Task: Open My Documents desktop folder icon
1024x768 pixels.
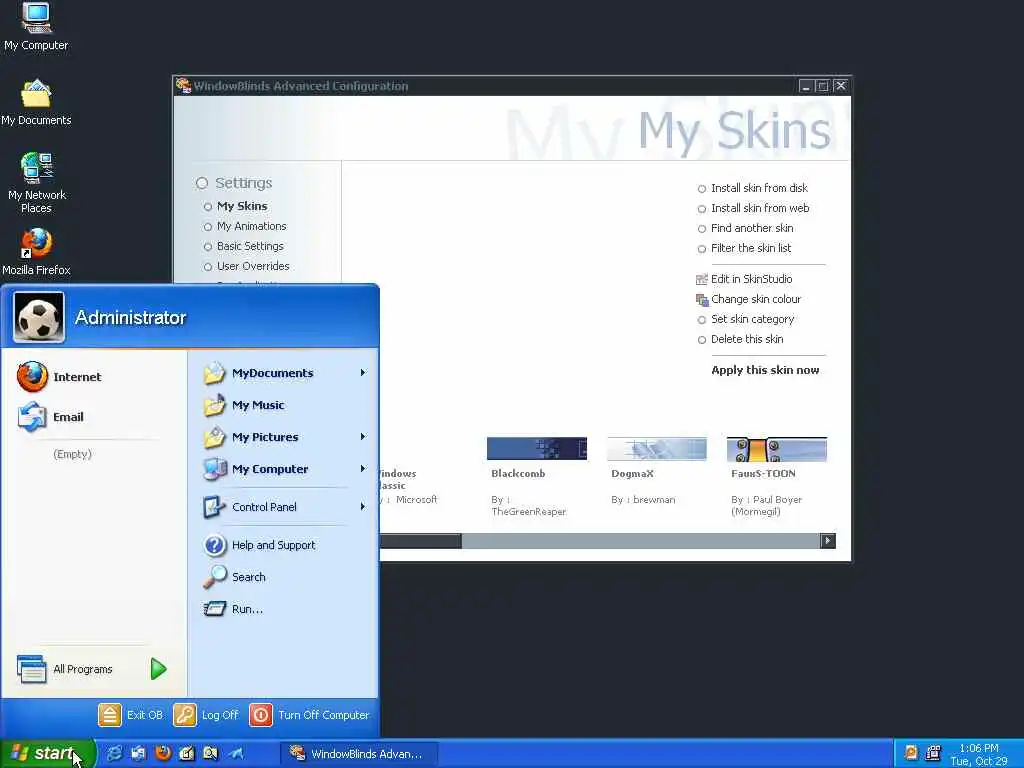Action: pos(36,103)
